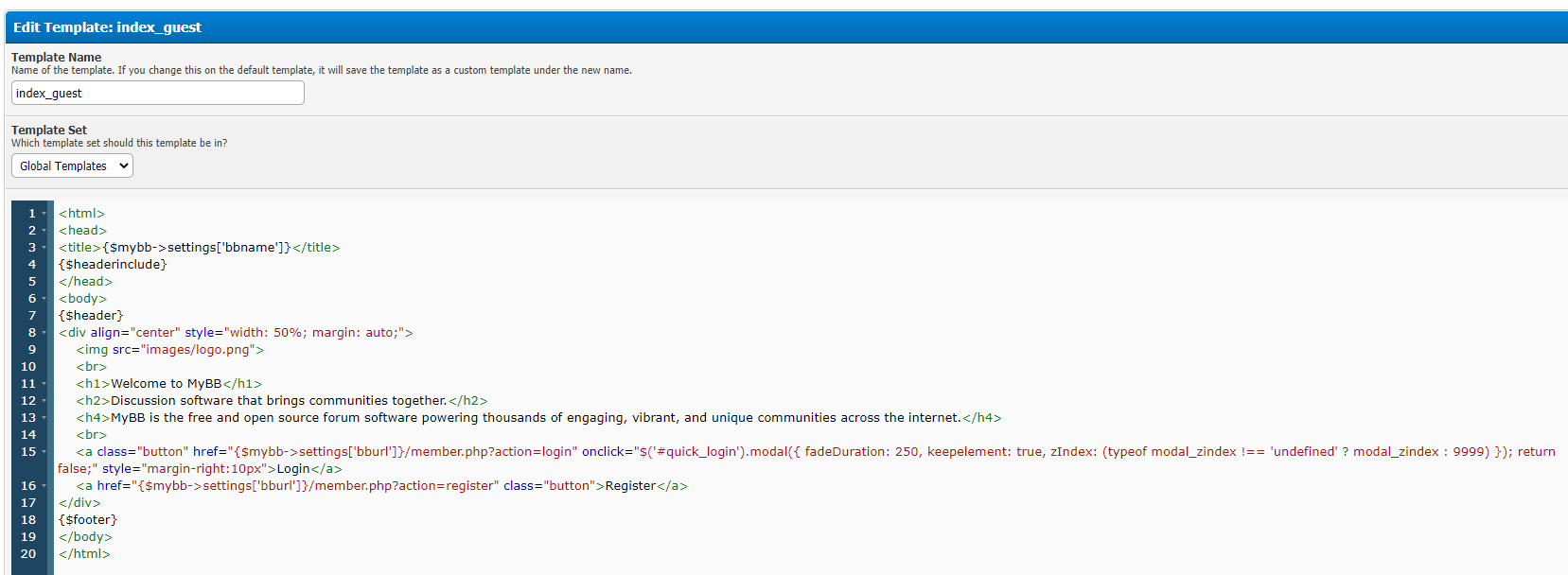The image size is (1568, 575).
Task: Open the Global Templates dropdown
Action: tap(72, 166)
